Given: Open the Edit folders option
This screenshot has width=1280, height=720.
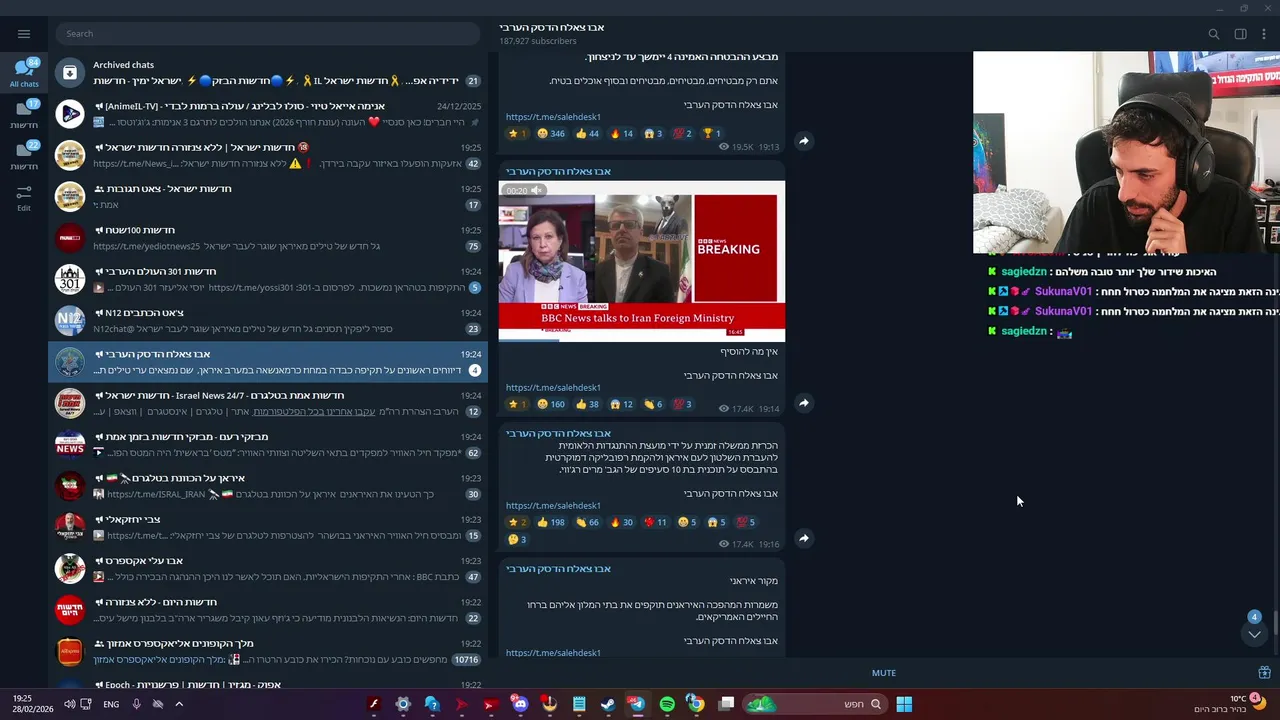Looking at the screenshot, I should click(x=24, y=198).
